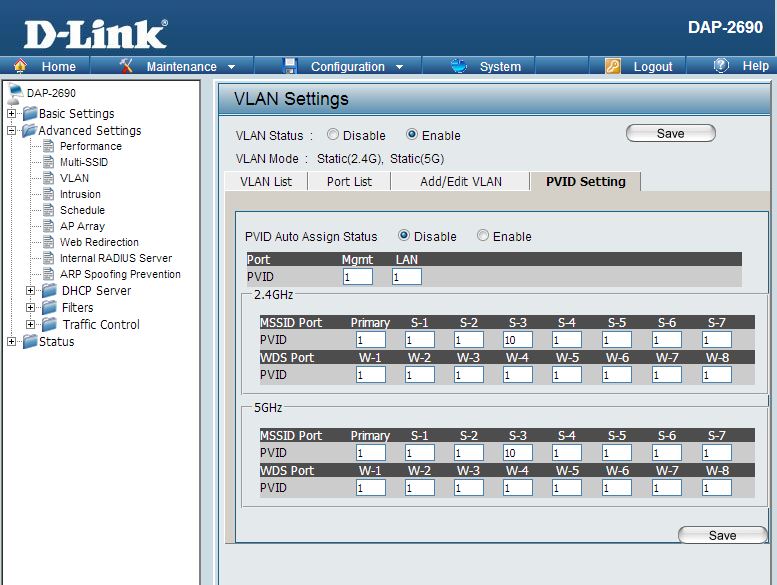The image size is (777, 585).
Task: Click the top Save button
Action: (670, 133)
